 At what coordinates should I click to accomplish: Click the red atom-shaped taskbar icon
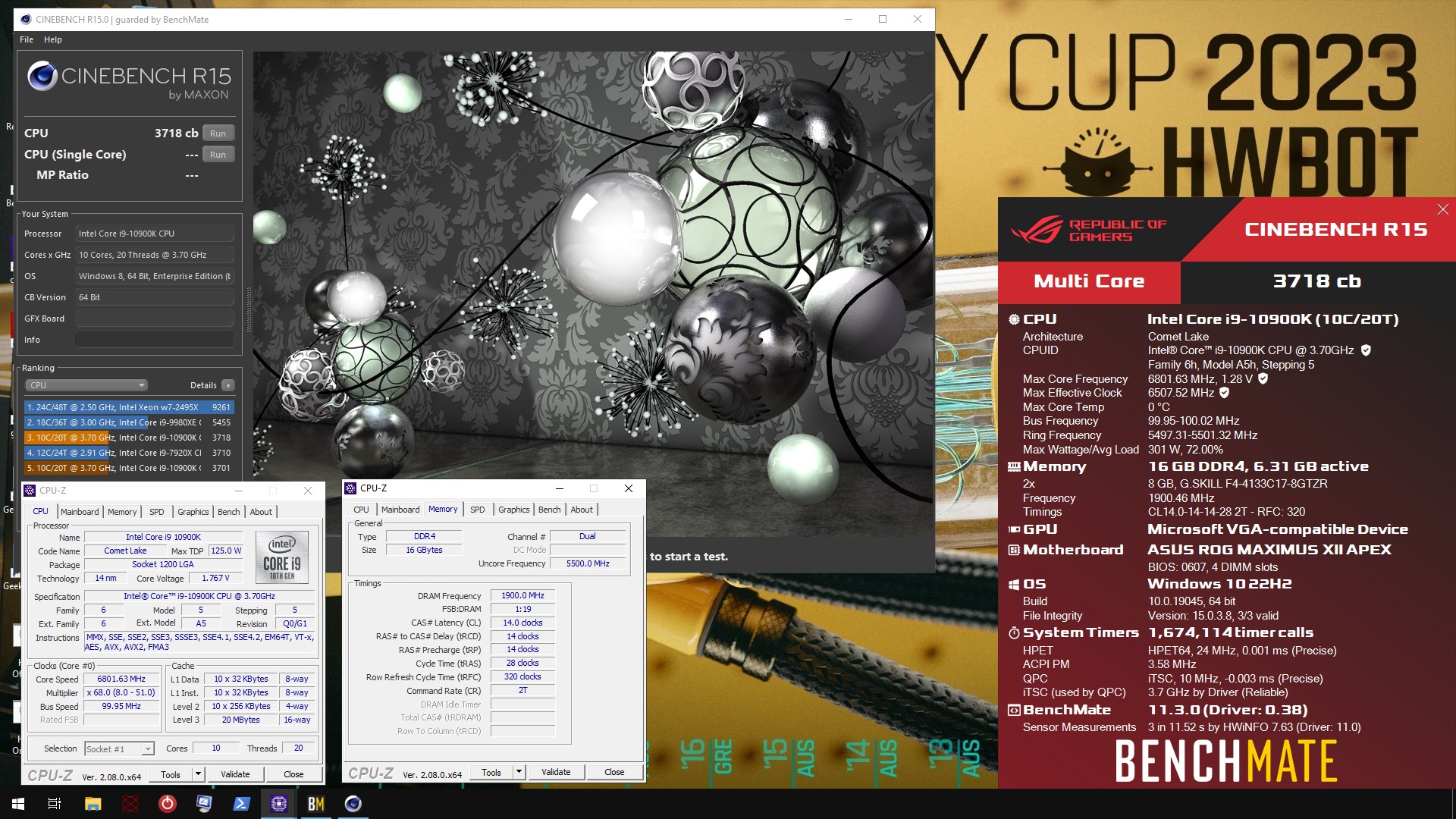click(130, 804)
